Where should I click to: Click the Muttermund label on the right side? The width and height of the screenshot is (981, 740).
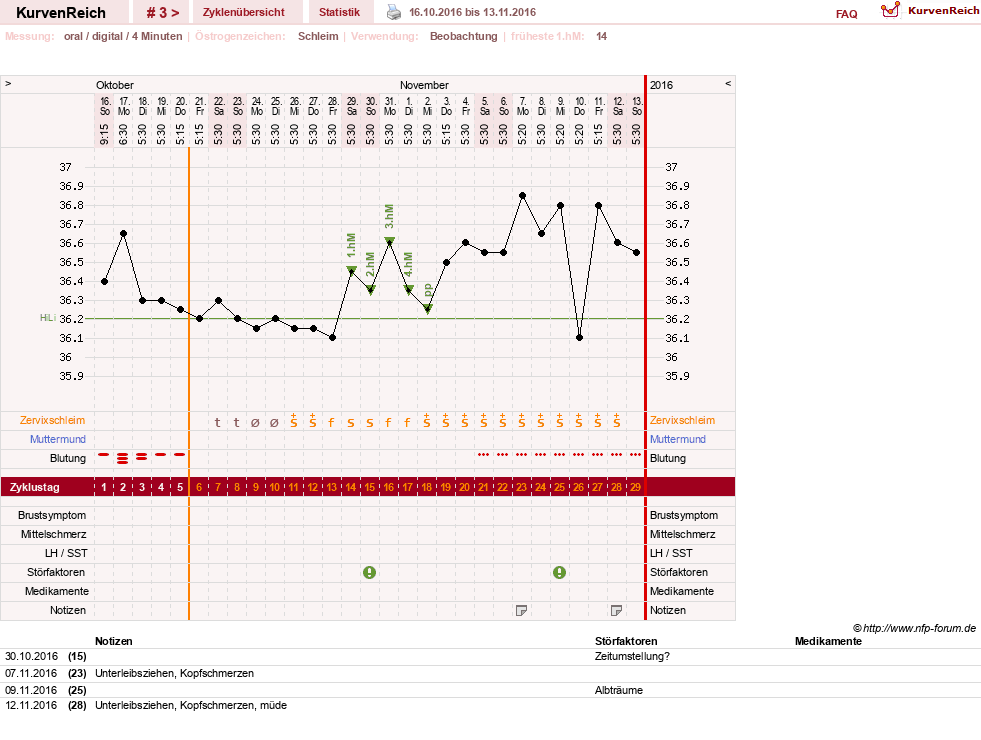(x=678, y=439)
